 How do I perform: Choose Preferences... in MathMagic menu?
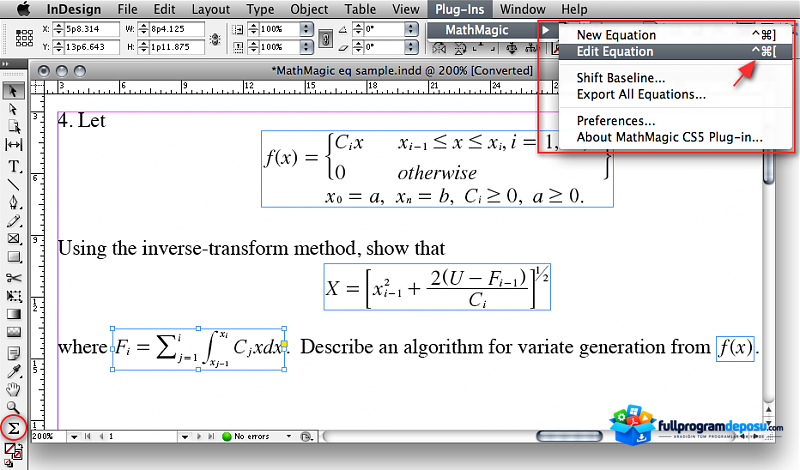676,121
